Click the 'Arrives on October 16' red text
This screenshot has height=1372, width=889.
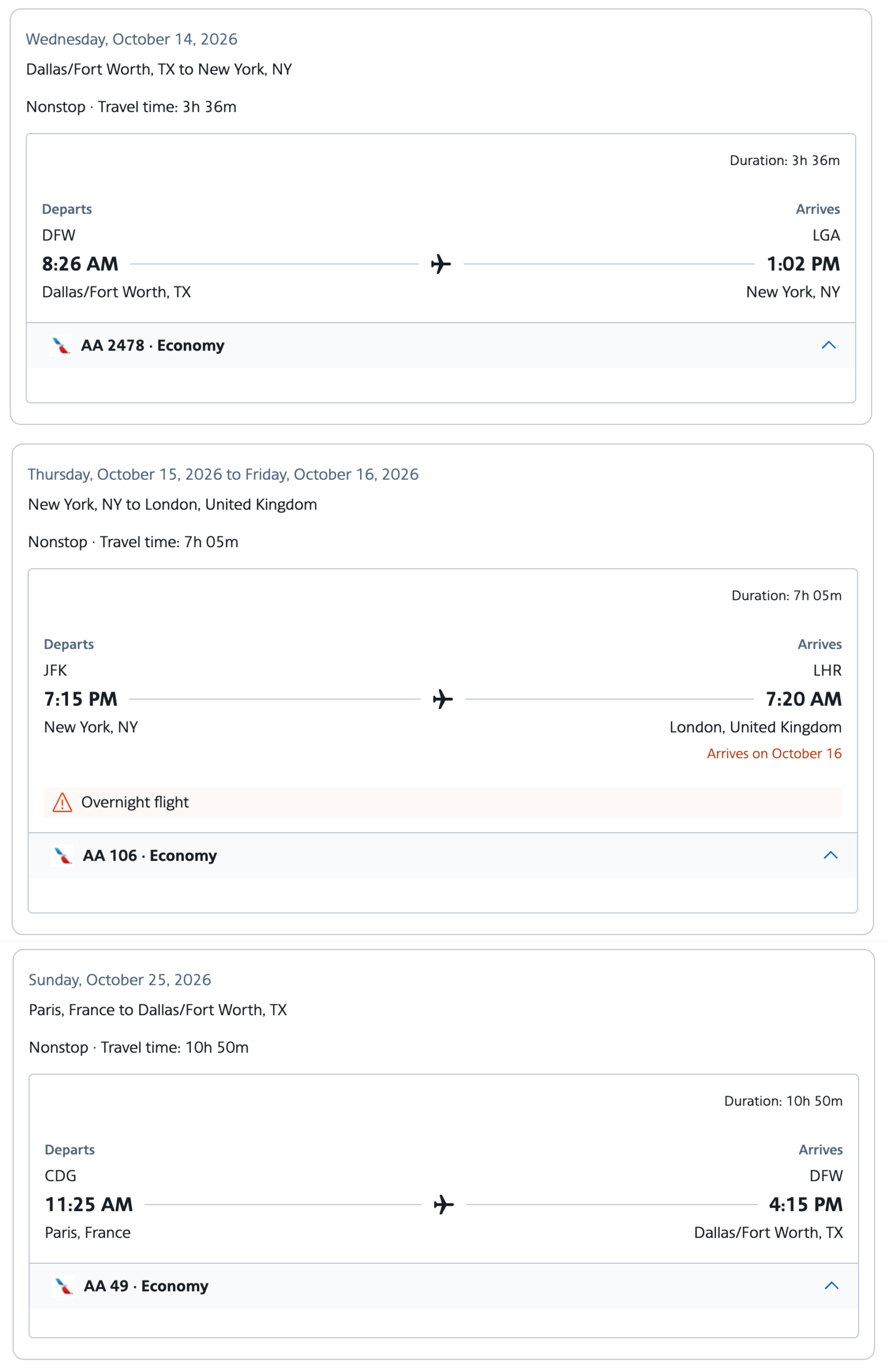tap(774, 754)
